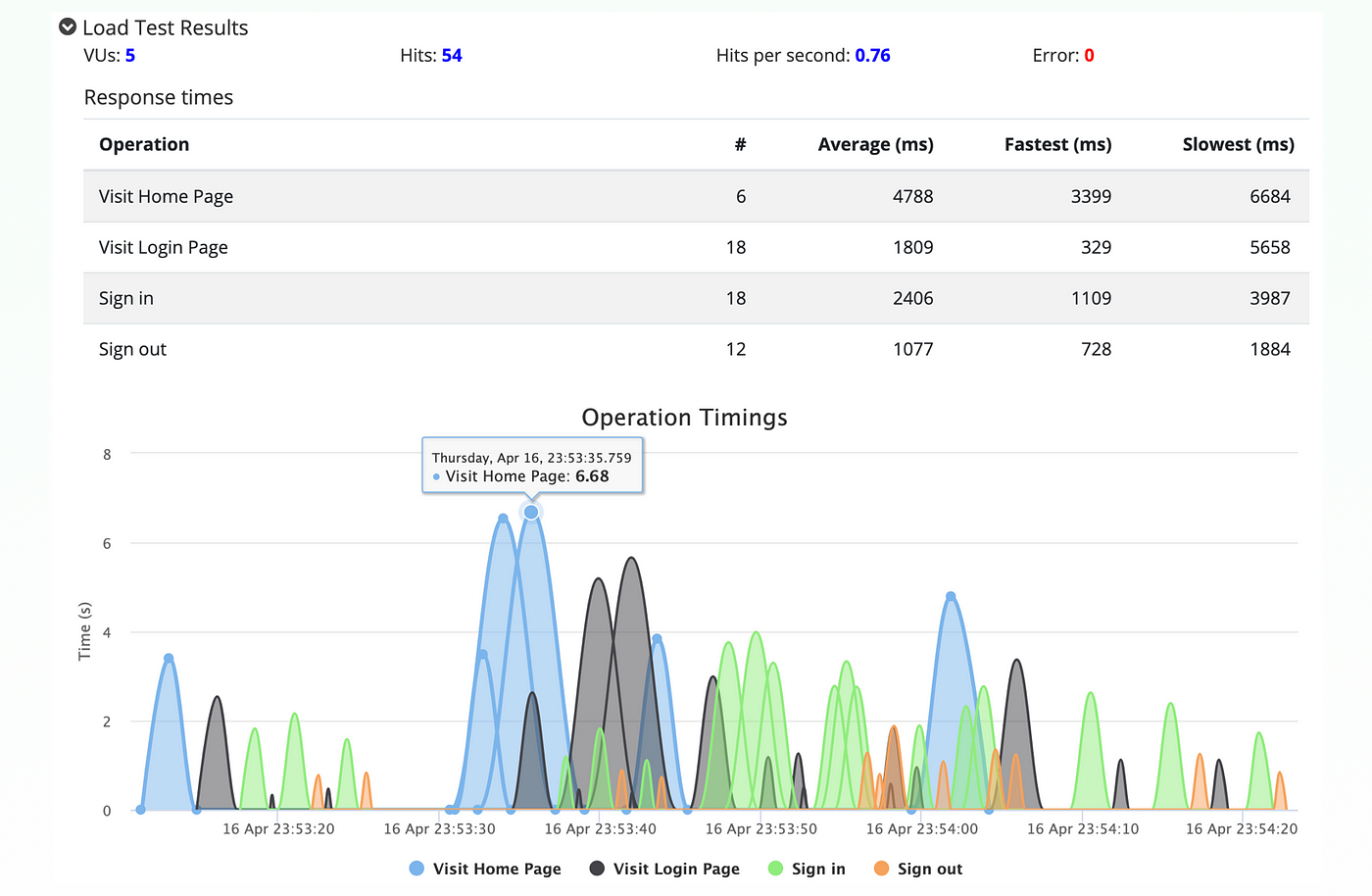The width and height of the screenshot is (1372, 896).
Task: Click the highlighted 6.68 data point marker
Action: (531, 512)
